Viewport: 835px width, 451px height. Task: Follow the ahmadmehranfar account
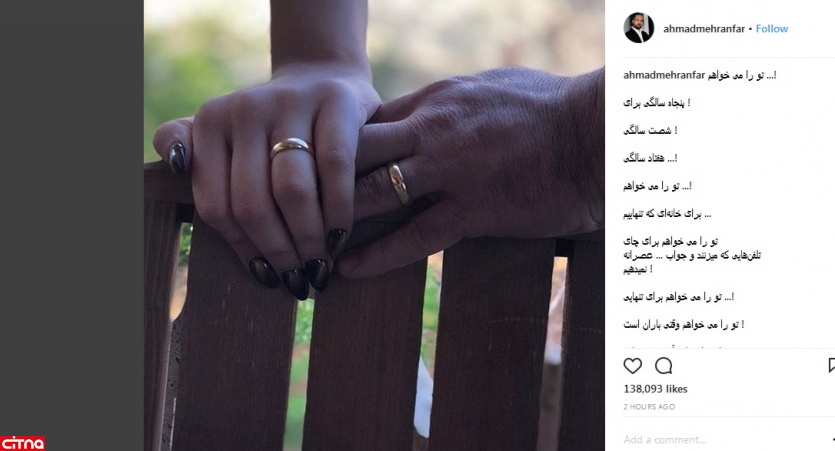click(772, 29)
